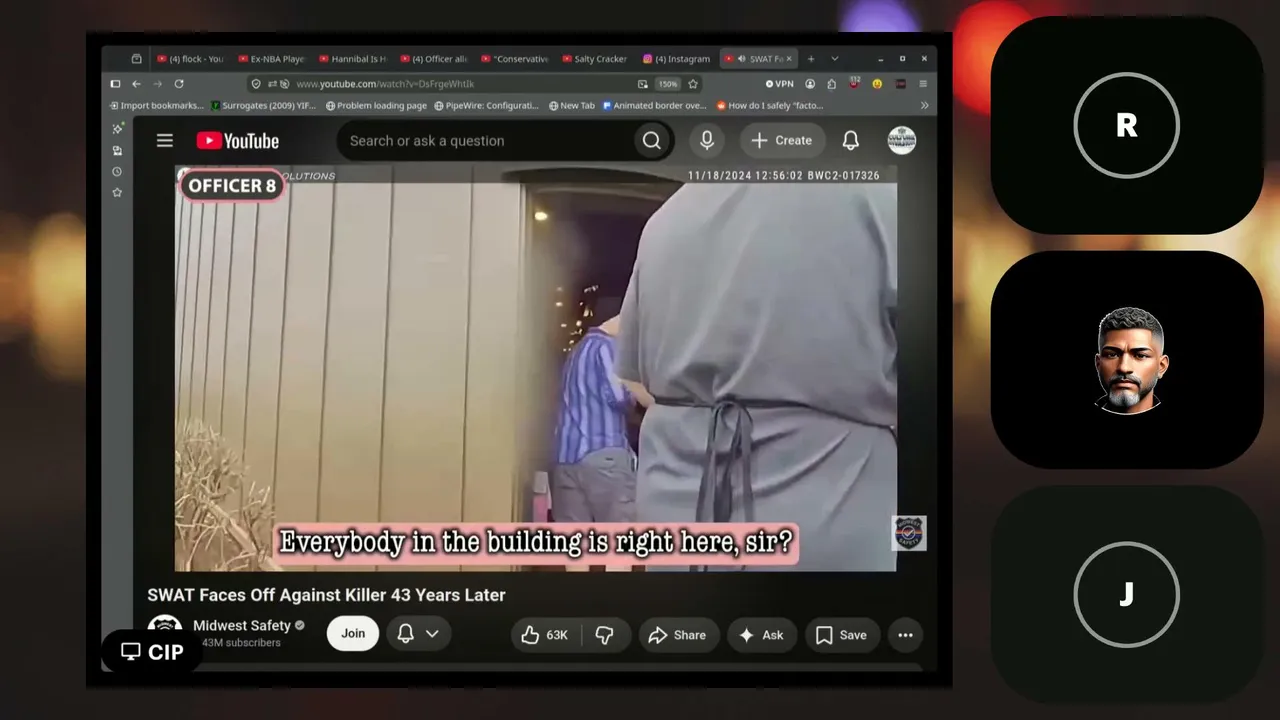Switch to the '(4) flock - You' tab
Screen dimensions: 1280x720
point(190,59)
